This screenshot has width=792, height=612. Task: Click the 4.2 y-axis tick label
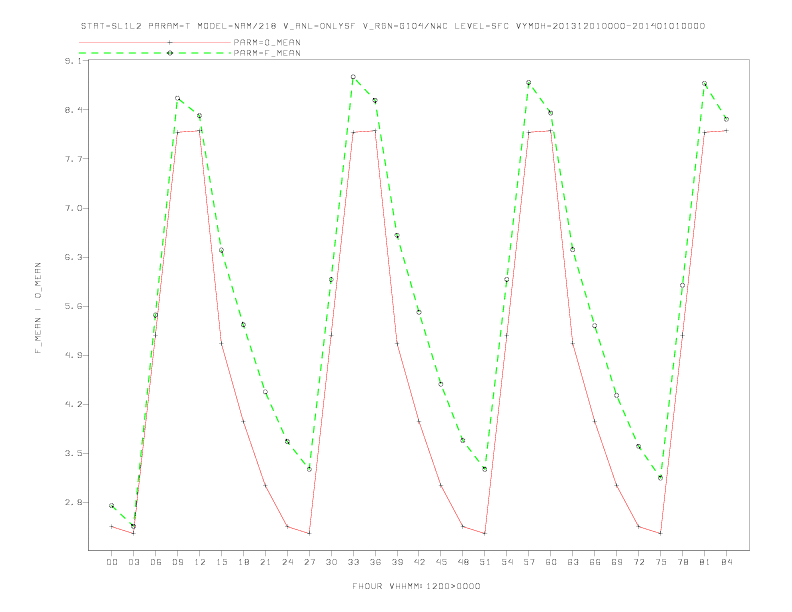coord(72,404)
